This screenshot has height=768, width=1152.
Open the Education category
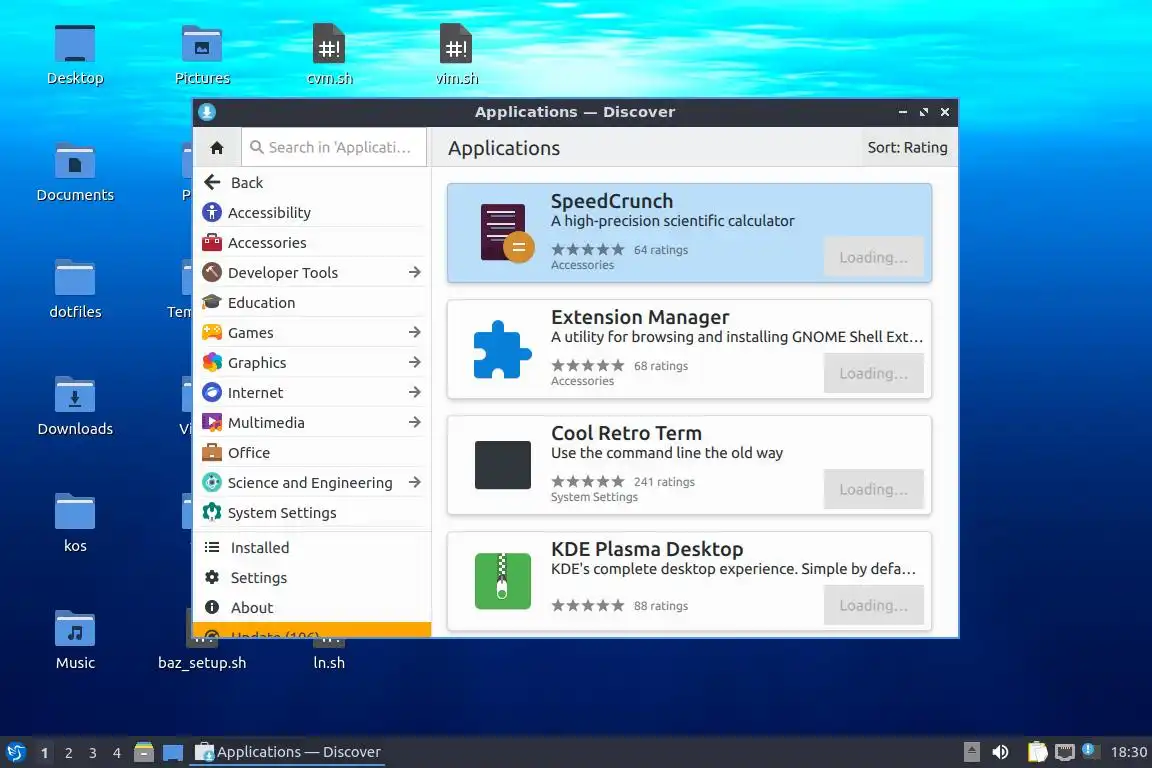pyautogui.click(x=312, y=303)
